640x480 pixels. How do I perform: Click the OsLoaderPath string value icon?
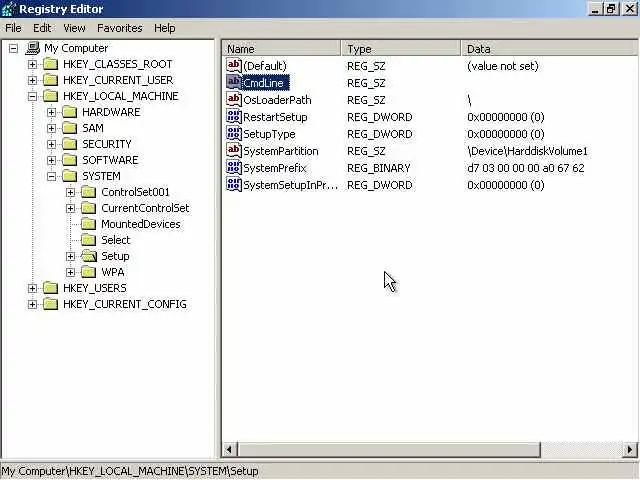(x=234, y=100)
